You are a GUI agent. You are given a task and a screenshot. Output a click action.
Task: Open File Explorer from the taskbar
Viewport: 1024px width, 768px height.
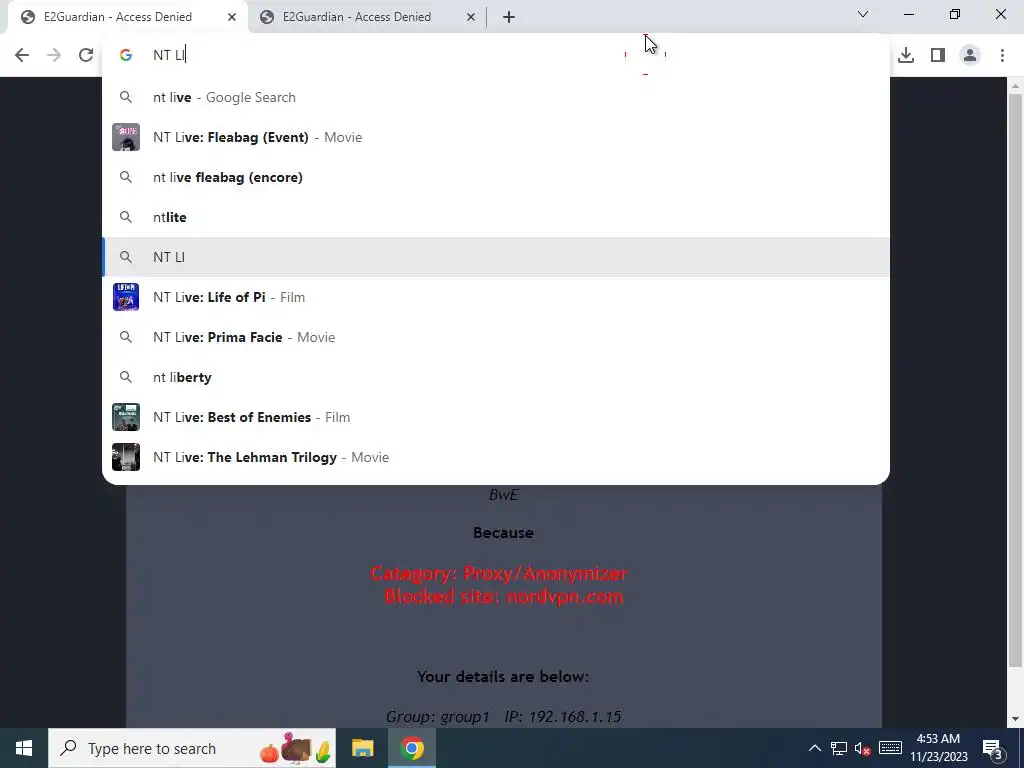tap(362, 748)
